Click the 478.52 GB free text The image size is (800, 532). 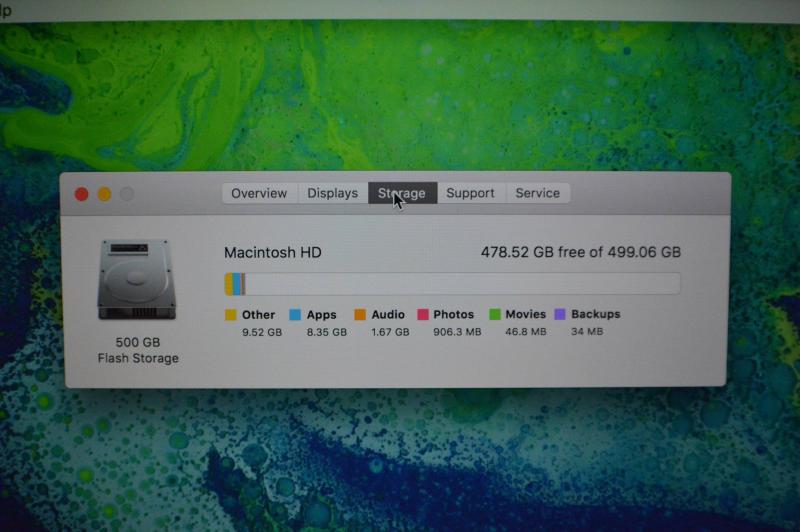click(580, 253)
